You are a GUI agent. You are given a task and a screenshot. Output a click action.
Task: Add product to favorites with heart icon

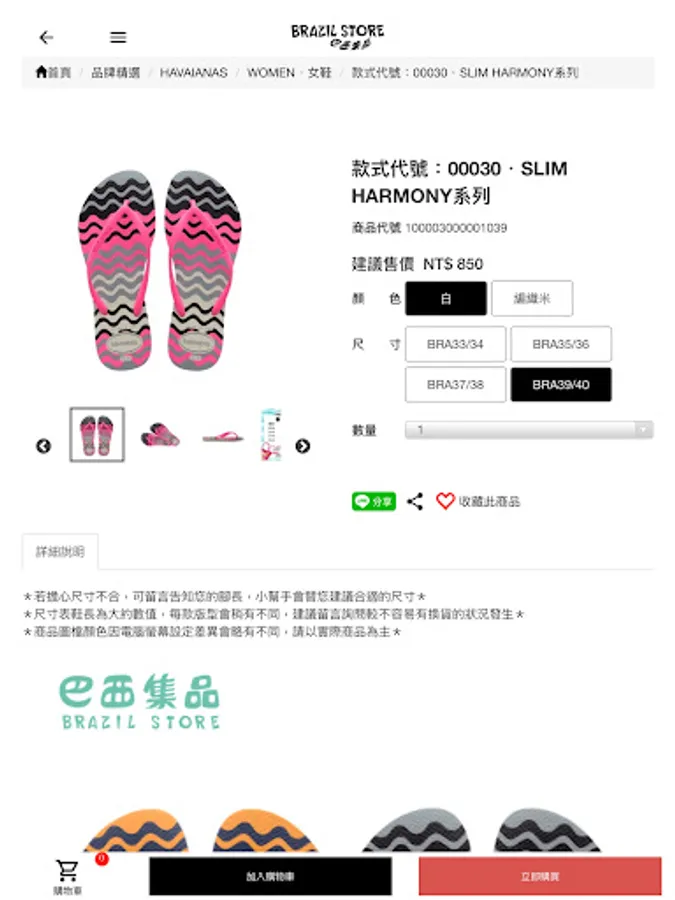coord(445,501)
